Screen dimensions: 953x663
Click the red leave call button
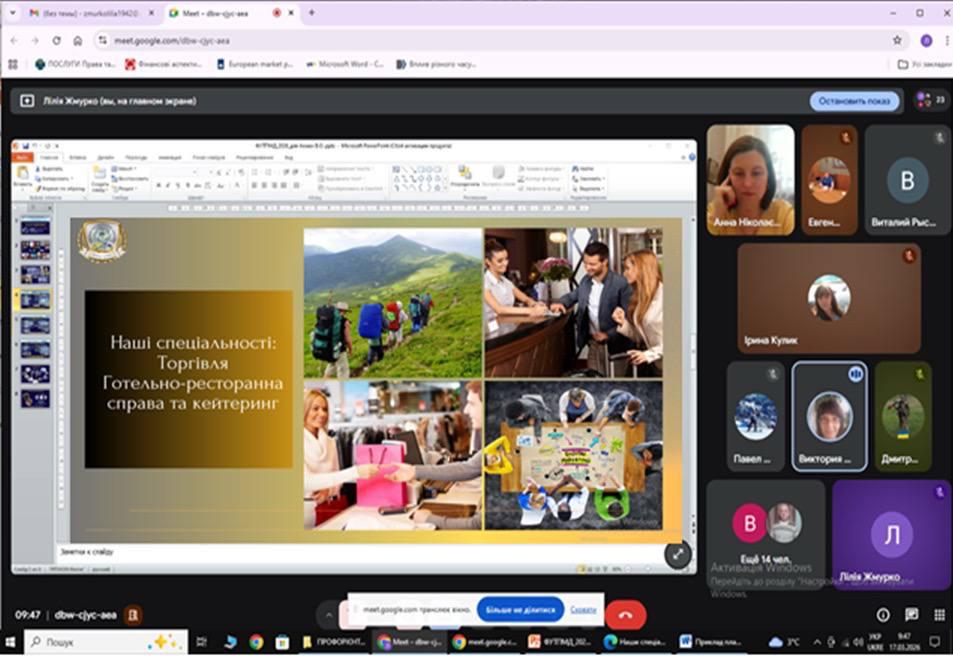point(625,615)
